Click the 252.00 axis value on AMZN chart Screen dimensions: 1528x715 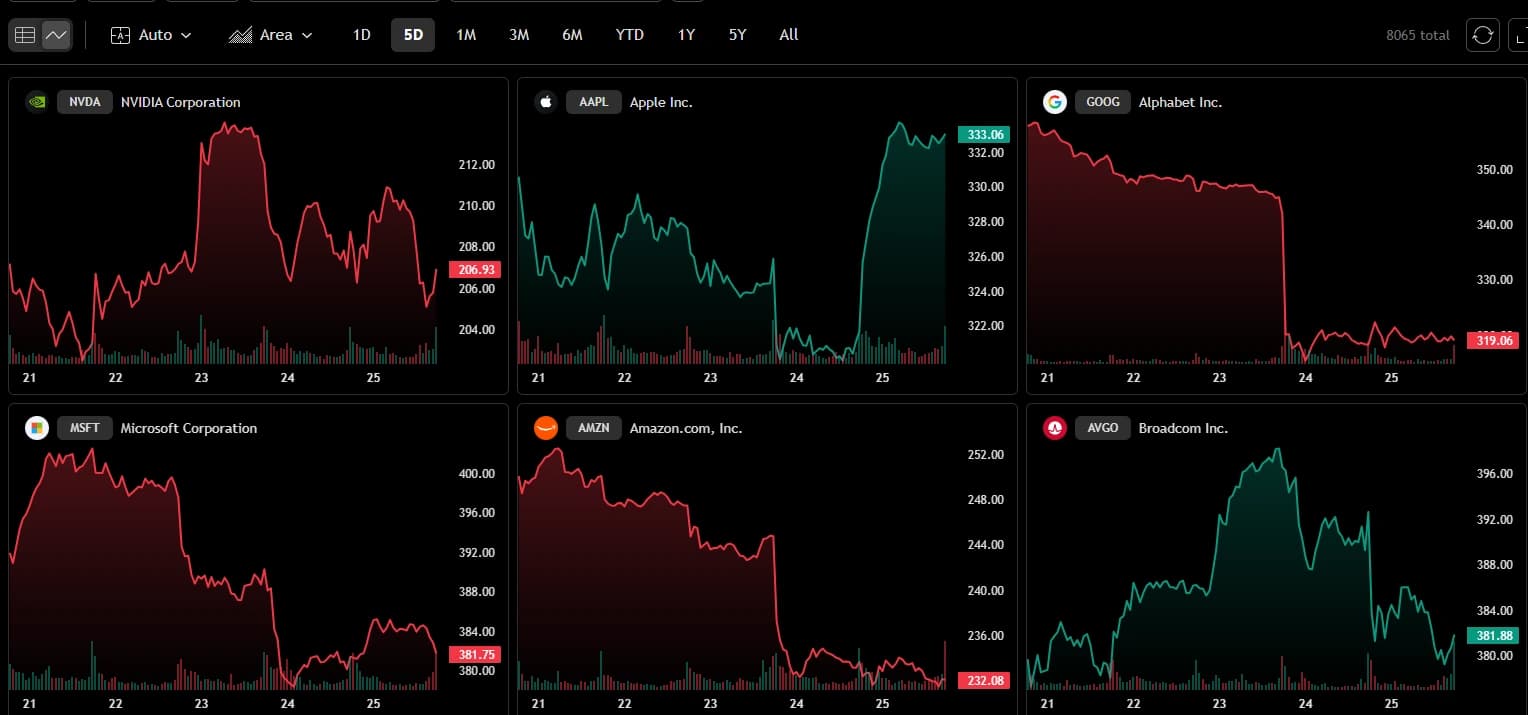[985, 455]
